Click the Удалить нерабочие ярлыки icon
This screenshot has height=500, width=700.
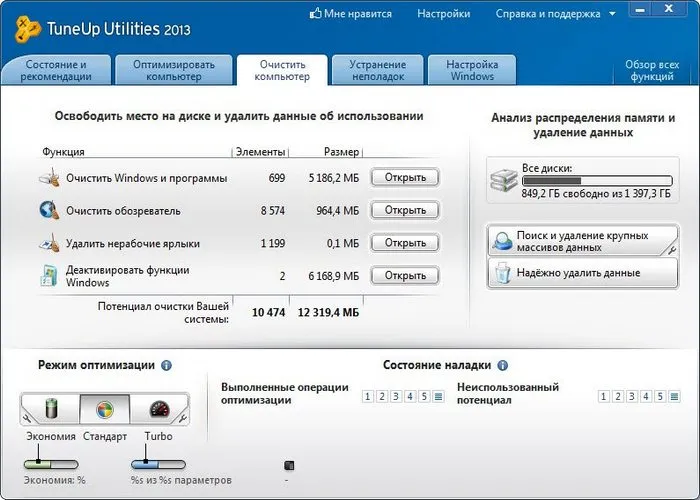pos(50,243)
